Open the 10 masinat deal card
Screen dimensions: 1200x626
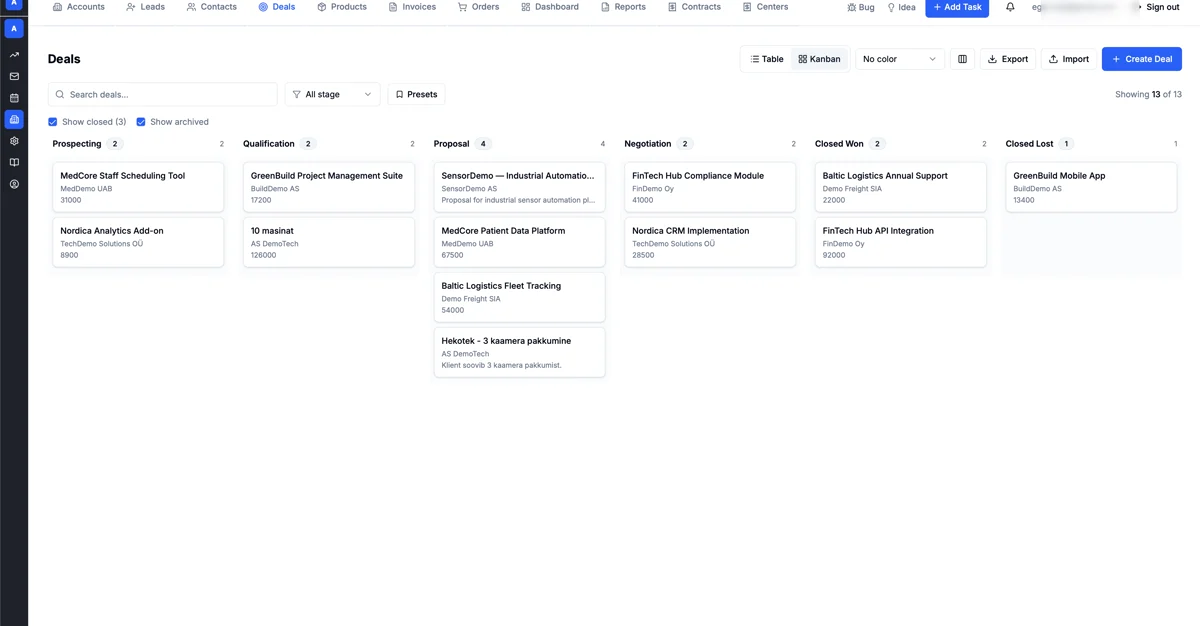[x=329, y=242]
